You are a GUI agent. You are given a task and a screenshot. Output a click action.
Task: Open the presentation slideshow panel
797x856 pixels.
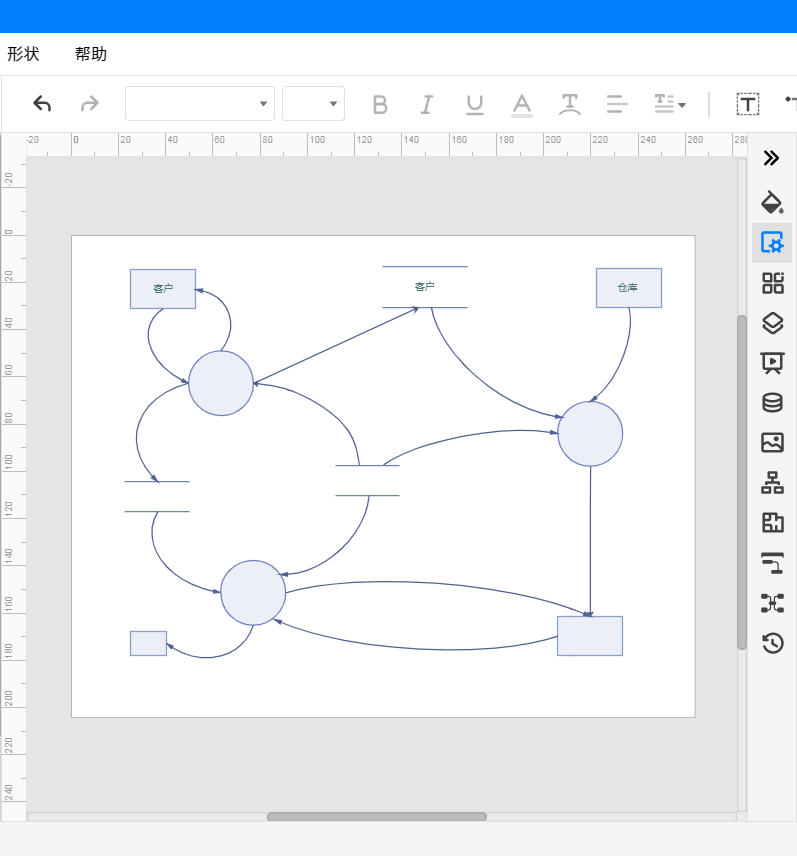coord(772,363)
